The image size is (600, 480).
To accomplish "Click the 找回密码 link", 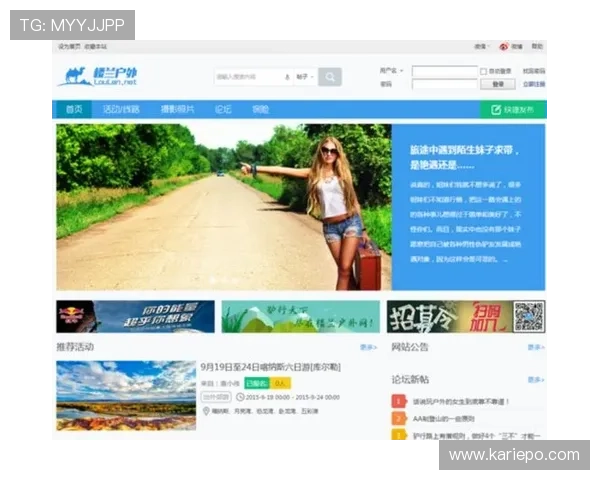I will 534,71.
